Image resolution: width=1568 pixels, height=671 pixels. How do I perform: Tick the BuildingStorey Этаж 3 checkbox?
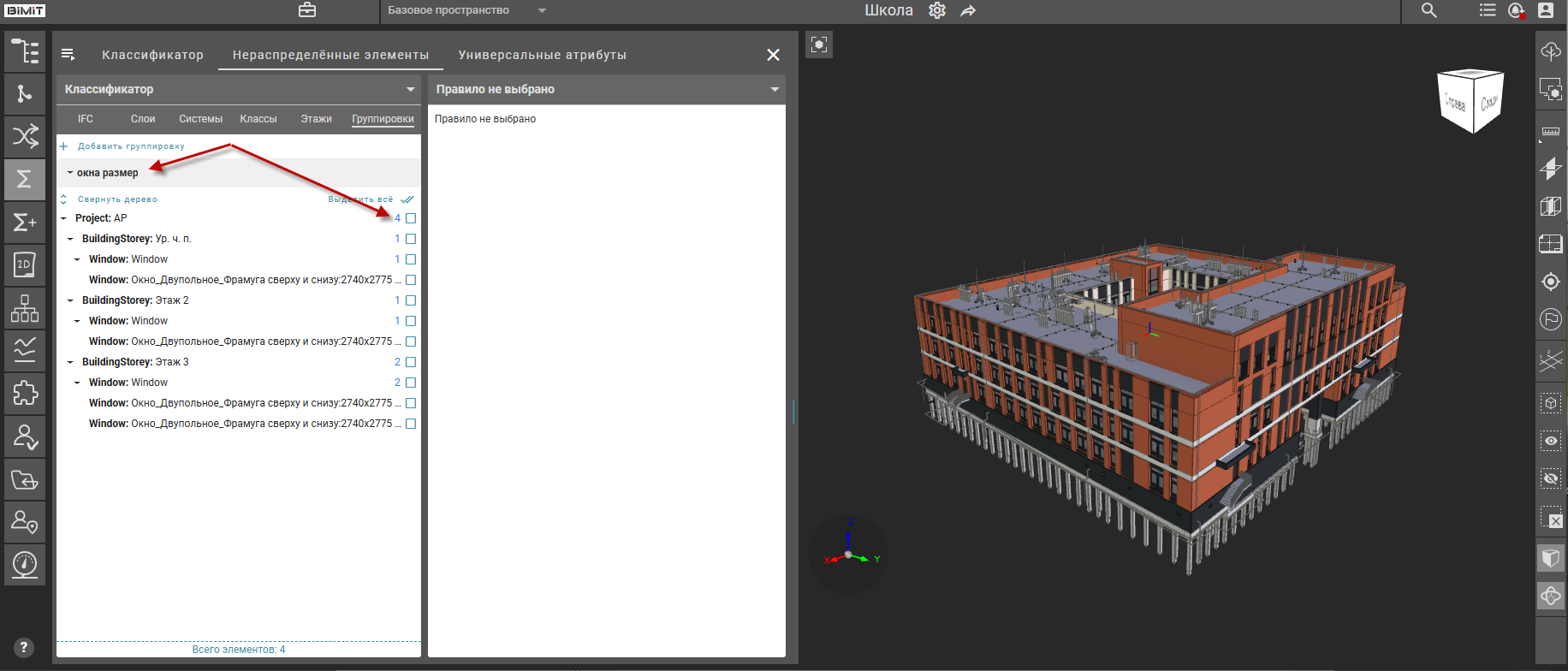pos(411,362)
